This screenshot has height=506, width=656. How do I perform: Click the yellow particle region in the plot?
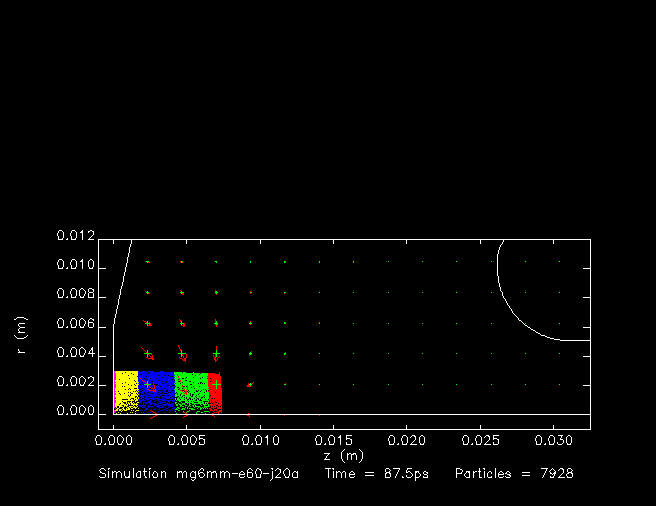pyautogui.click(x=127, y=392)
